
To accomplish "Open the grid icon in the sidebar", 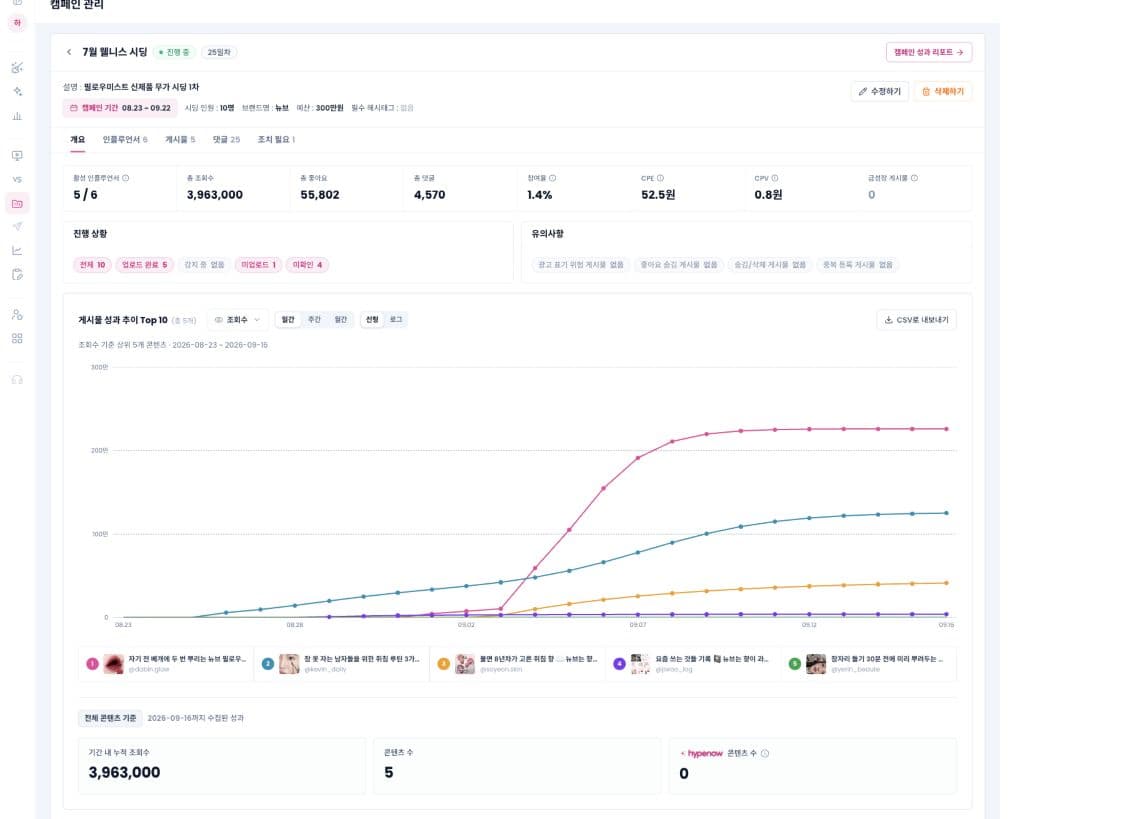I will tap(17, 339).
